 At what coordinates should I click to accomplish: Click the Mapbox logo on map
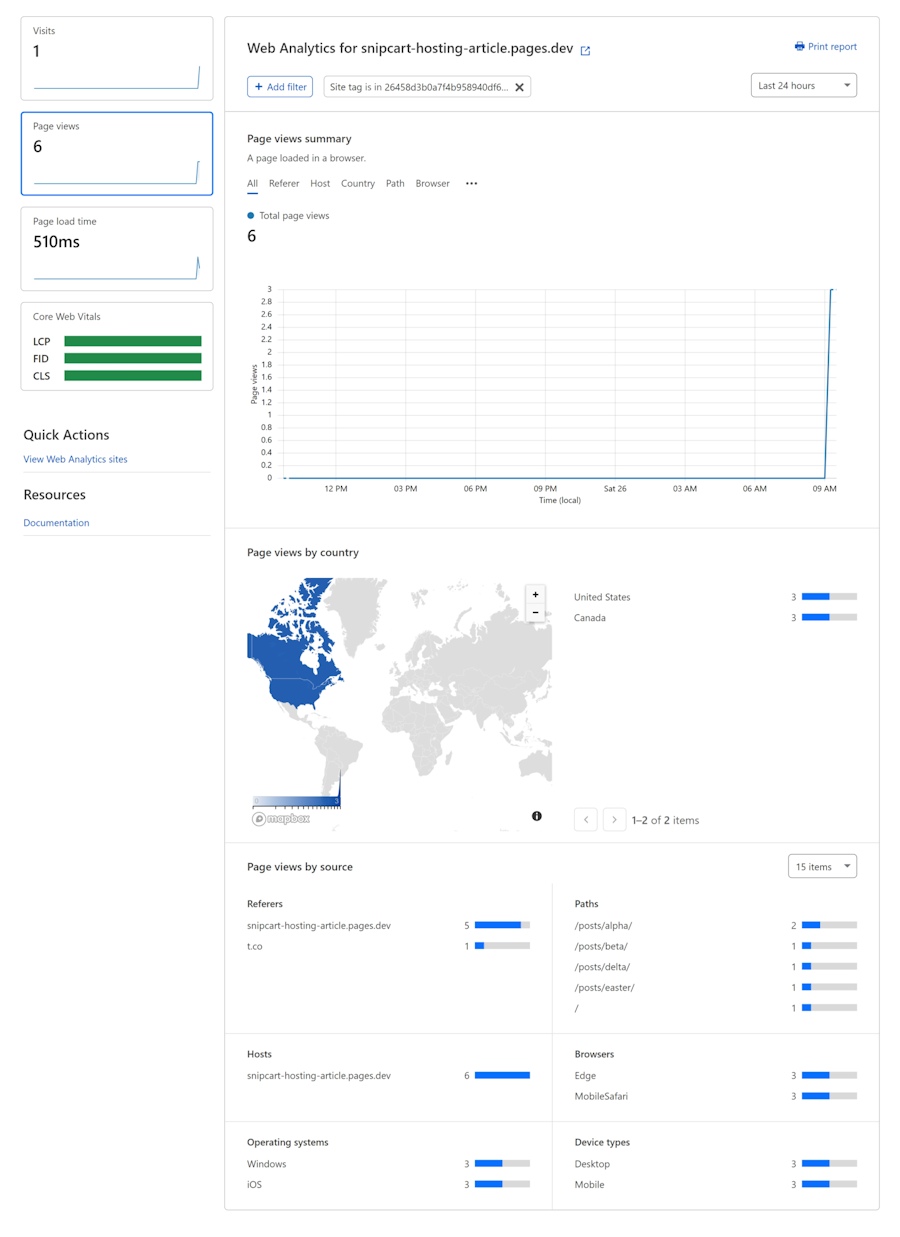281,818
